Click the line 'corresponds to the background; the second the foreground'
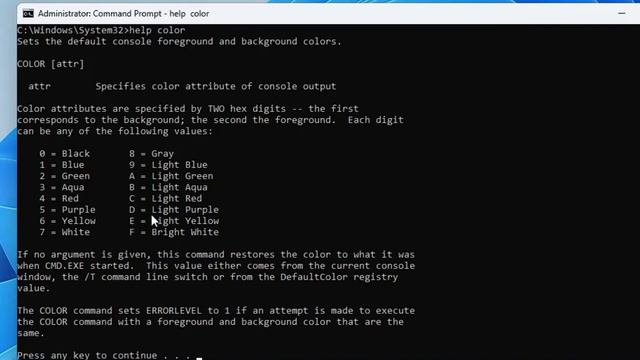This screenshot has height=360, width=640. 210,120
